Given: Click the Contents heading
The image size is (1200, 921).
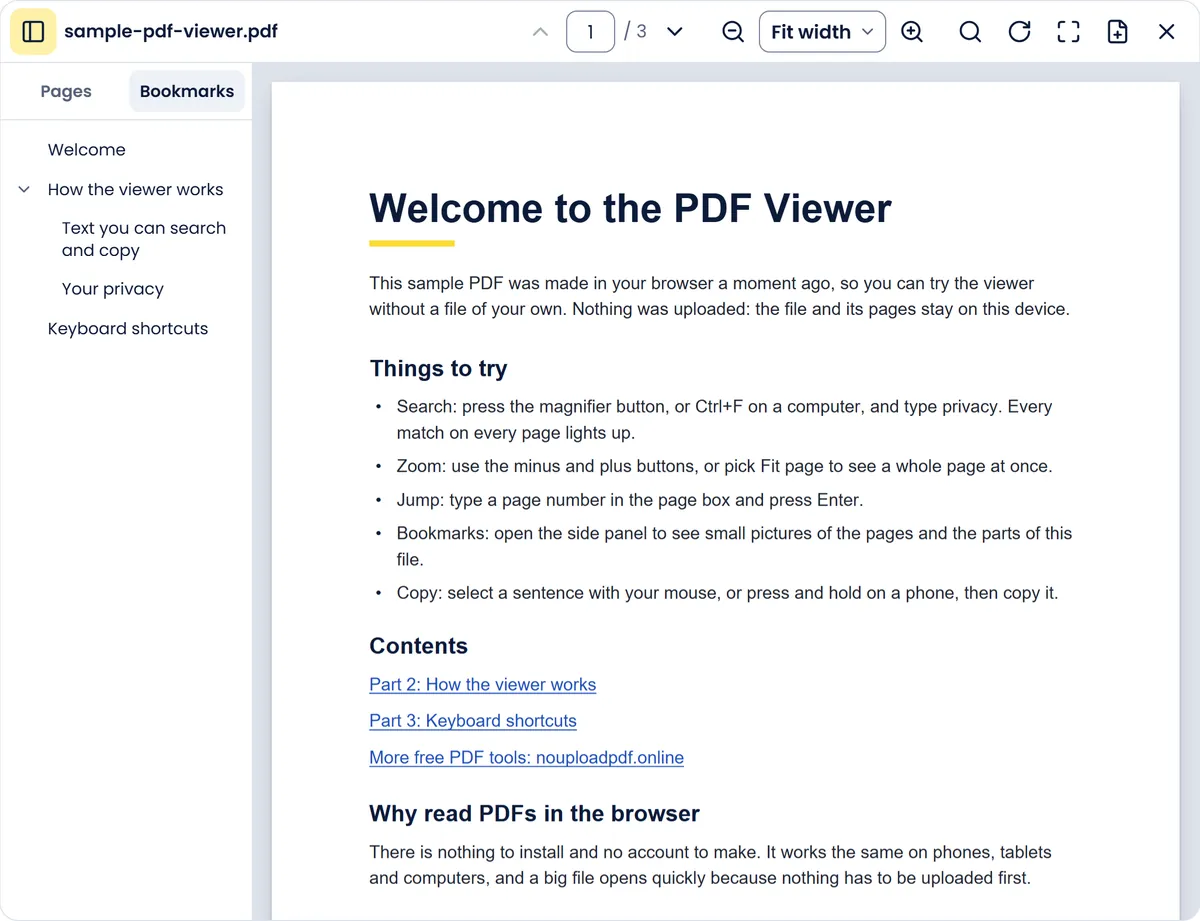Looking at the screenshot, I should [x=418, y=646].
